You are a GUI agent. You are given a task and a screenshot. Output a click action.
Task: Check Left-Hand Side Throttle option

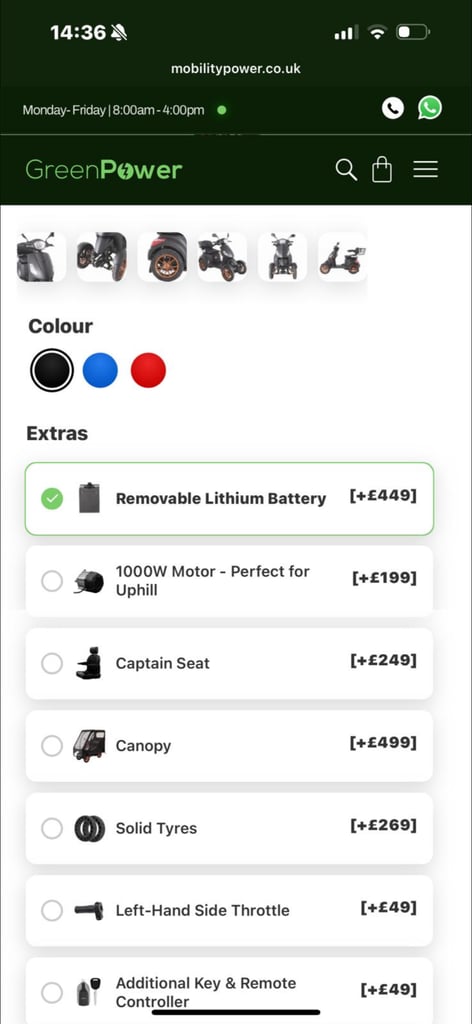(x=229, y=910)
